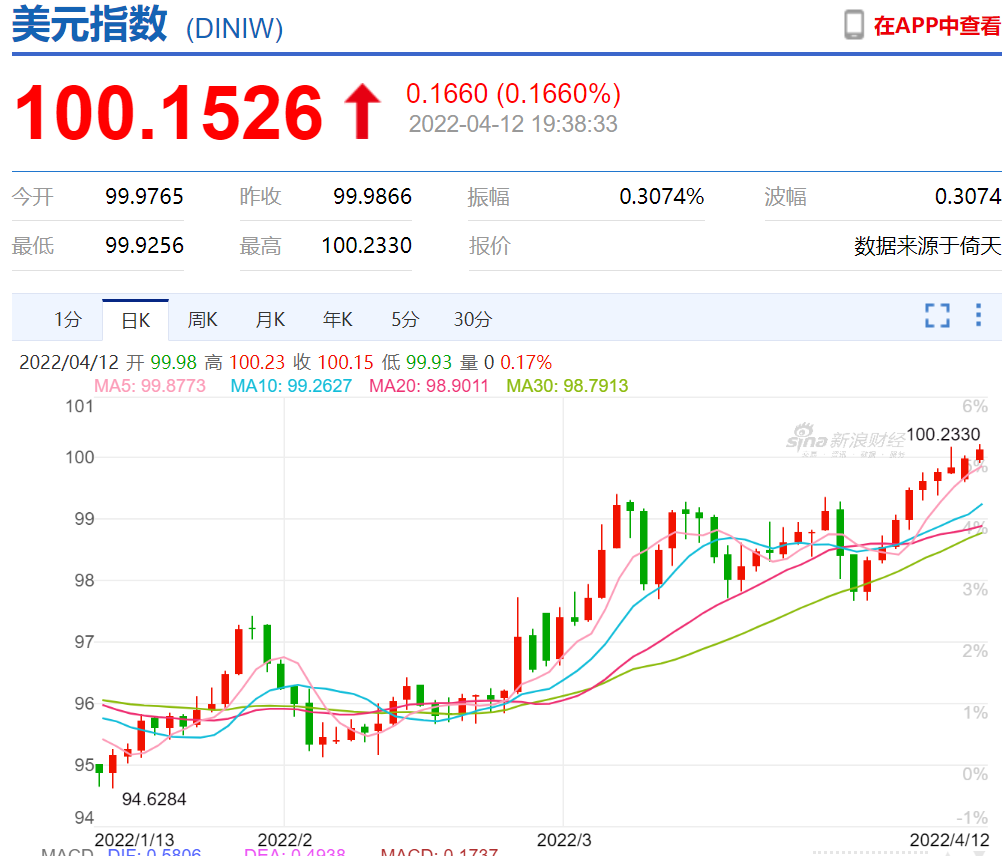The width and height of the screenshot is (1002, 856).
Task: Select the 30分 interval tab
Action: 473,320
